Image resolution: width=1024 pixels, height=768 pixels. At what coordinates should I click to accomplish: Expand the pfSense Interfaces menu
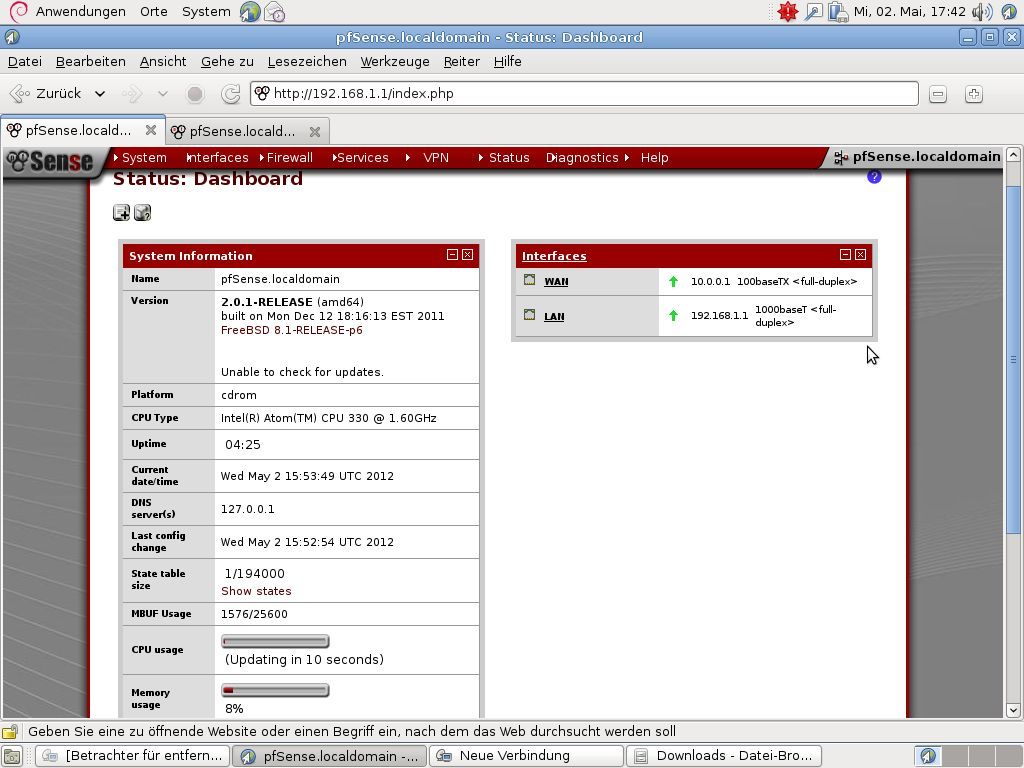[x=217, y=157]
